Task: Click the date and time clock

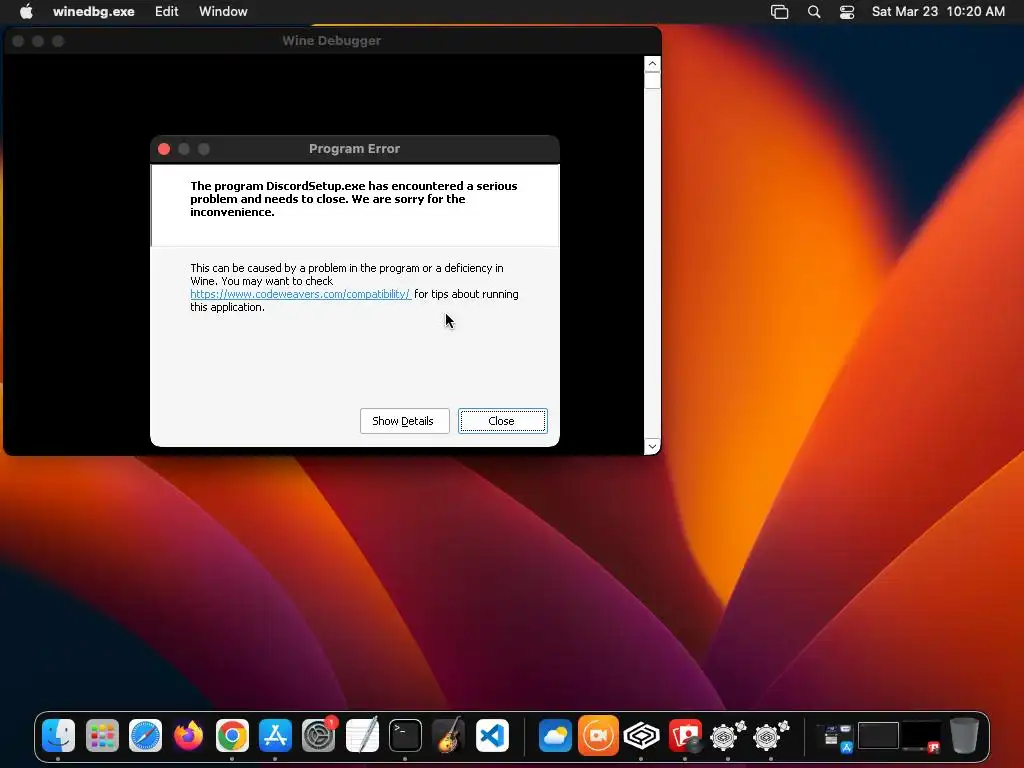Action: (x=938, y=11)
